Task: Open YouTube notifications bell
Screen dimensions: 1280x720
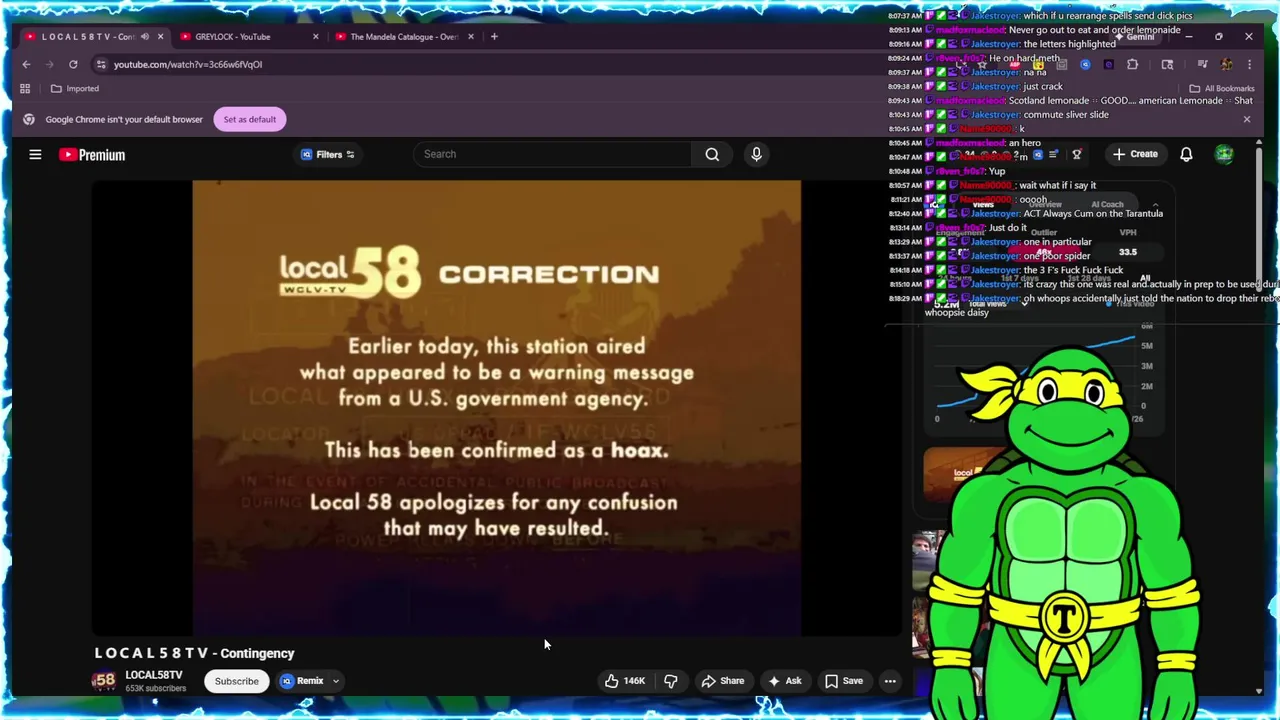Action: 1186,154
